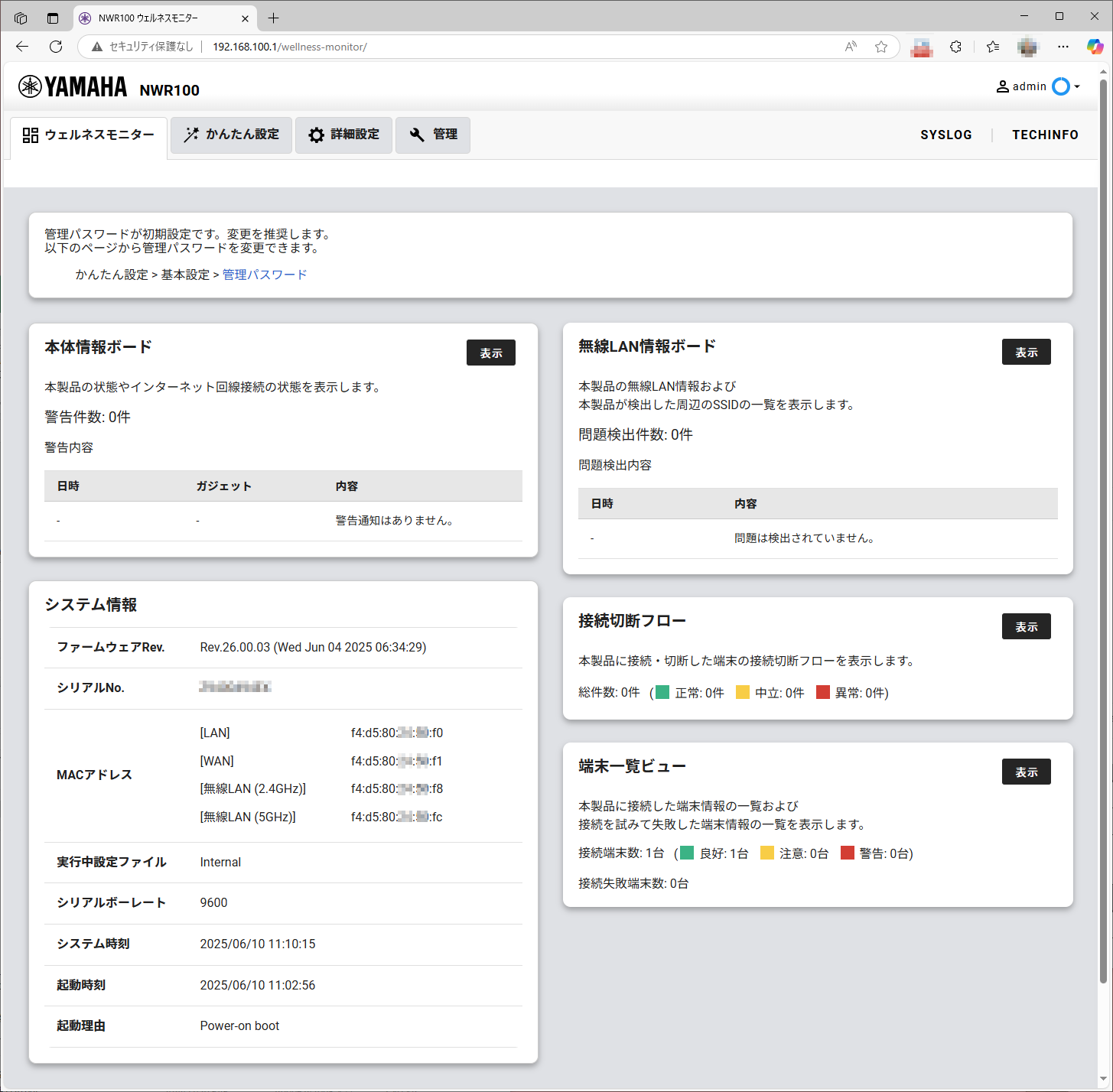This screenshot has height=1092, width=1113.
Task: Expand the admin user dropdown
Action: [x=1038, y=86]
